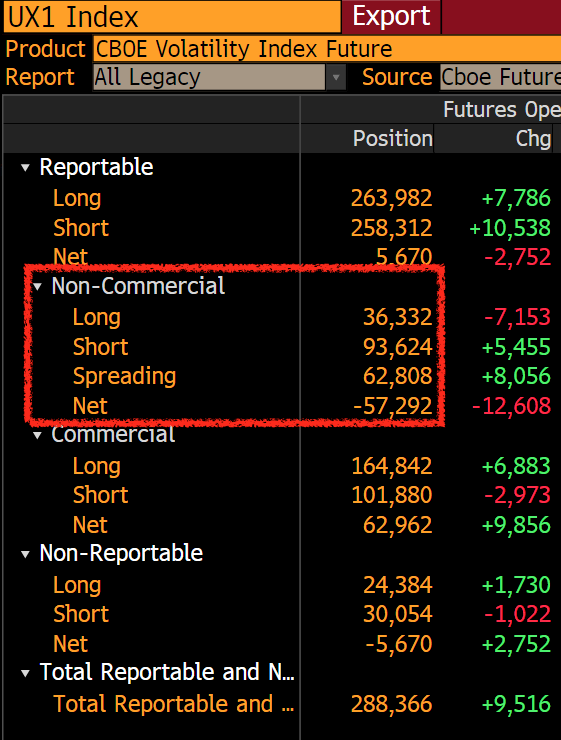This screenshot has height=740, width=561.
Task: Select the Reportable Long row label
Action: pos(77,198)
